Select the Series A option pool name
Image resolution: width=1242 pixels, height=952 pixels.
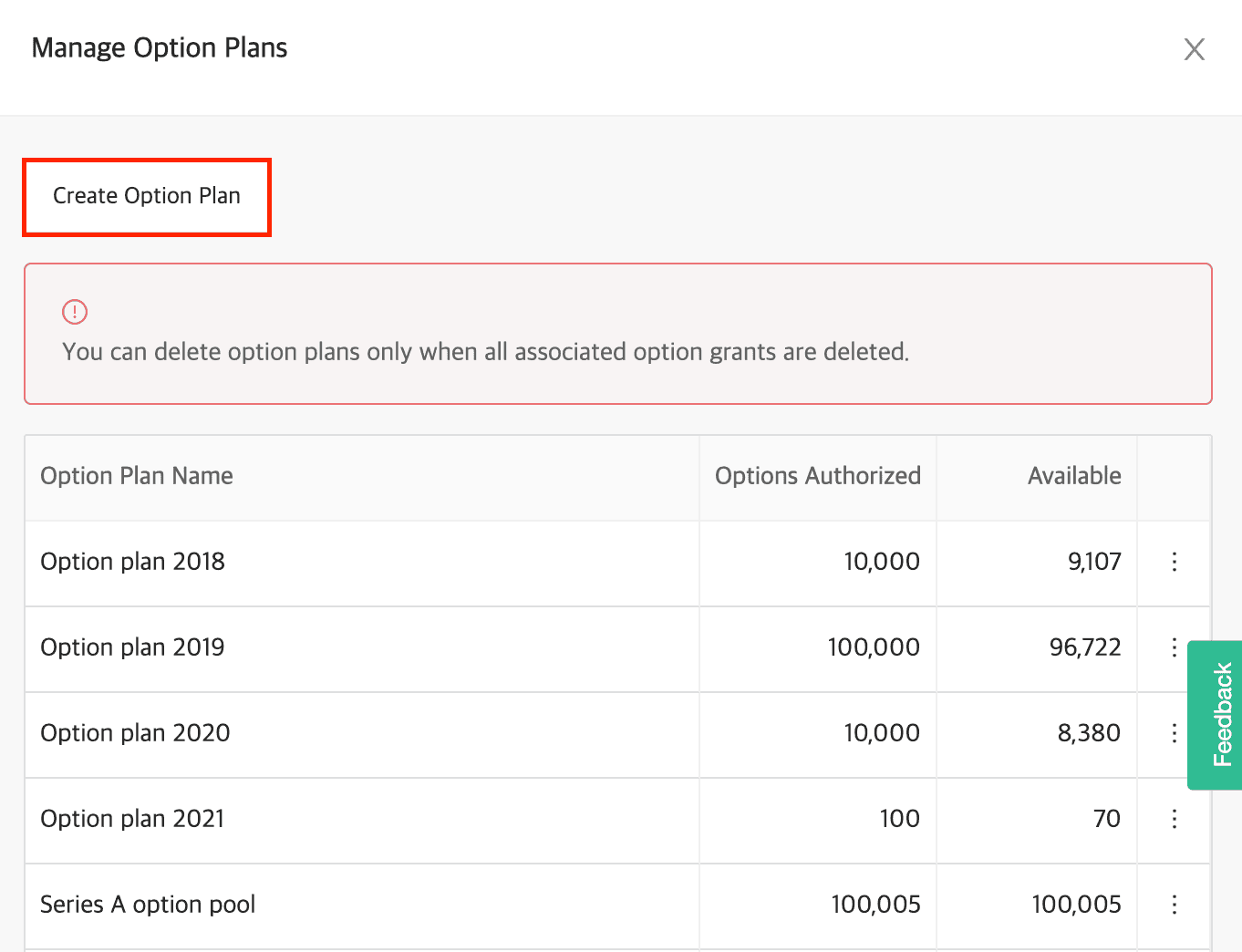tap(147, 905)
